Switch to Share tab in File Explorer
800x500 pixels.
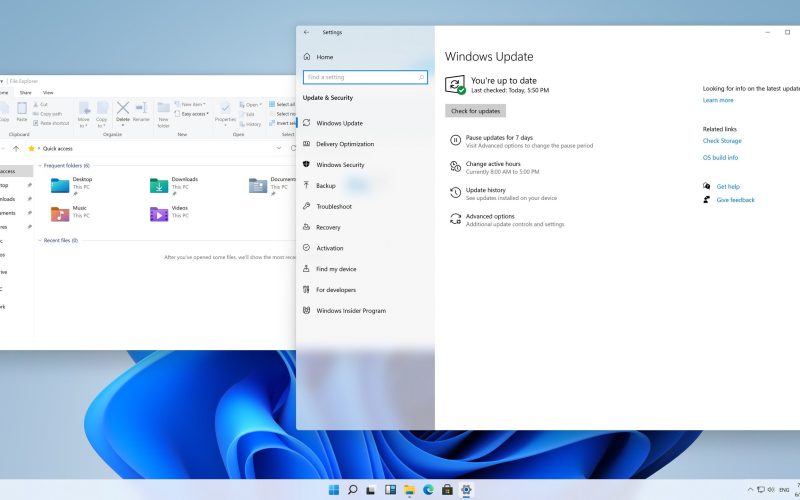(26, 93)
